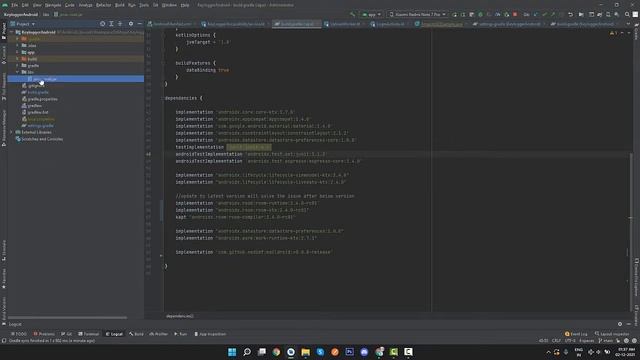The width and height of the screenshot is (640, 360).
Task: Select .gitignore in project tree
Action: point(33,86)
